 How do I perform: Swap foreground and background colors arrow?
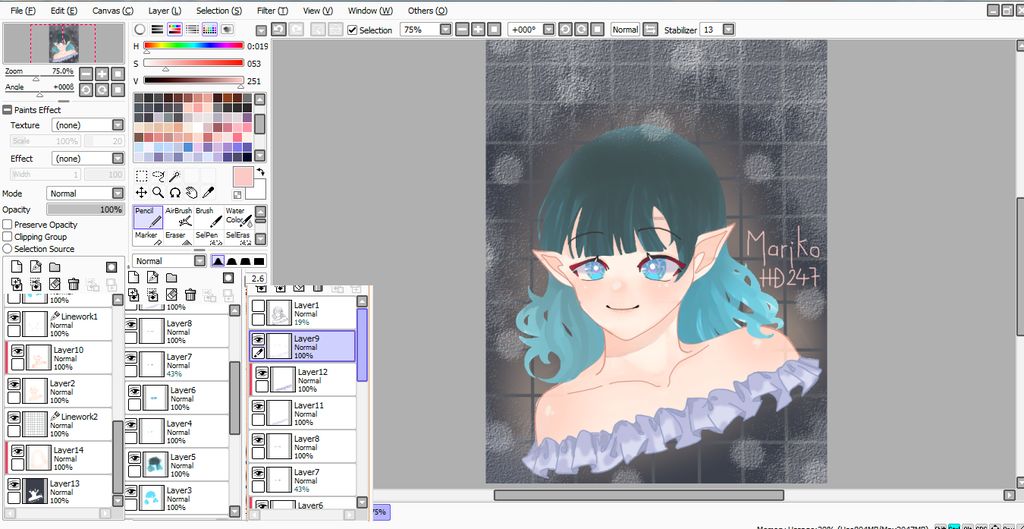[x=261, y=172]
